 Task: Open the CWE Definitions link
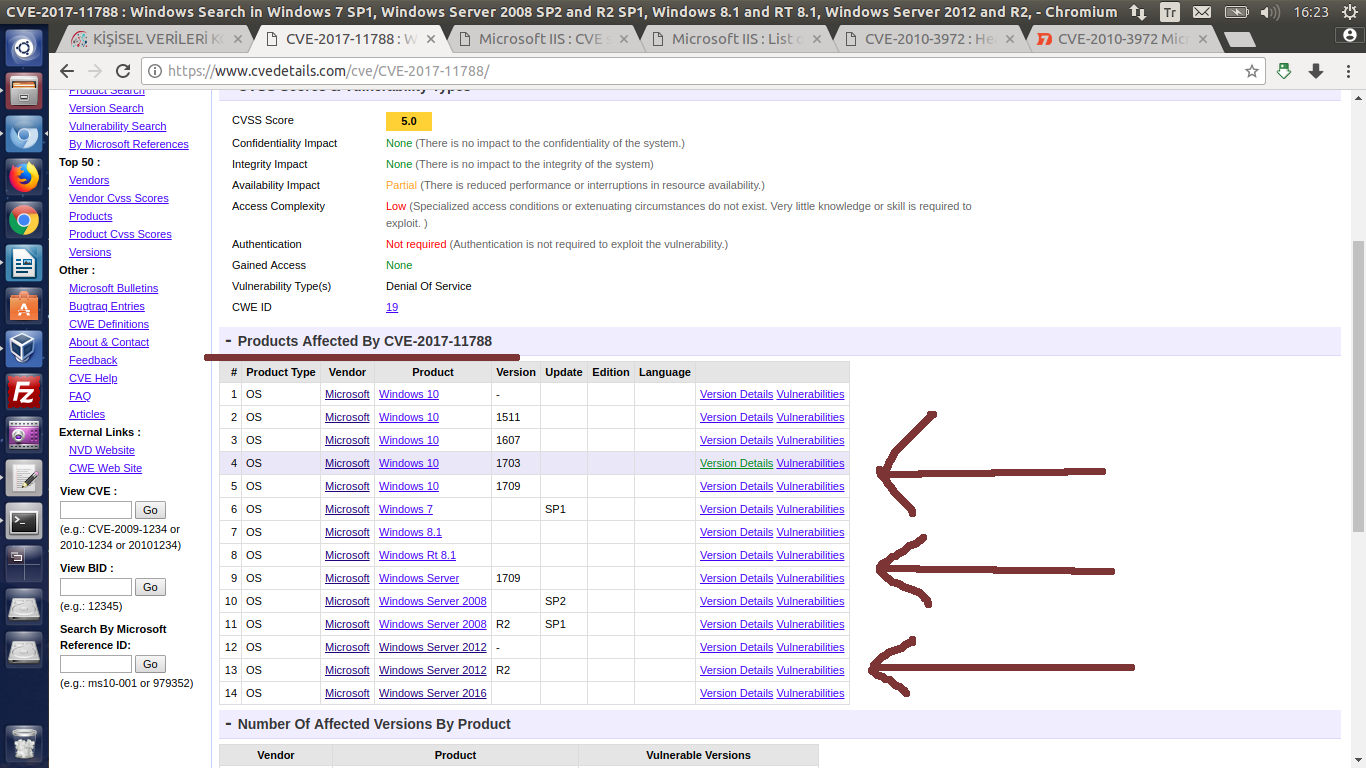point(108,324)
